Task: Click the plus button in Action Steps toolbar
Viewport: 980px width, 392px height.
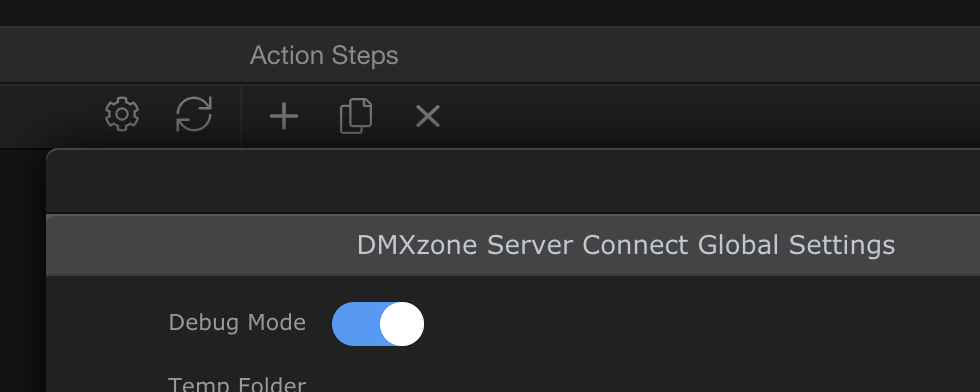Action: click(x=284, y=116)
